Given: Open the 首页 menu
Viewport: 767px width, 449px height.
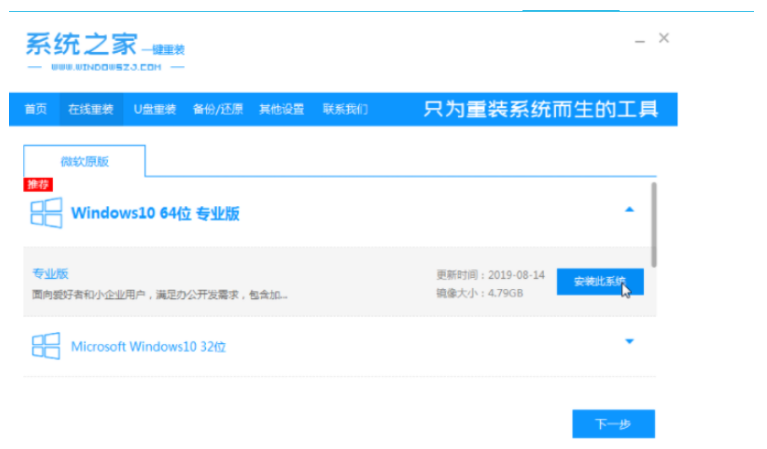Looking at the screenshot, I should 35,109.
